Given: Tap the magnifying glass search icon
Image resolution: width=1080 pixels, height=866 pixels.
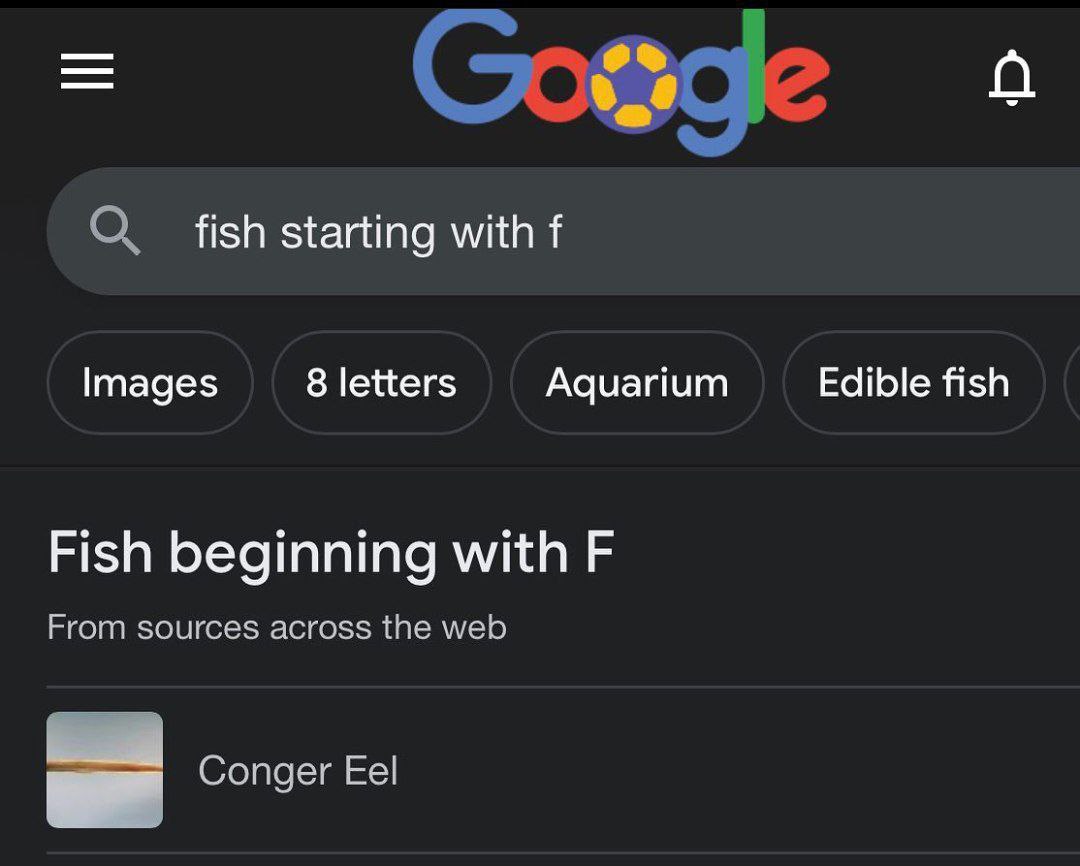Looking at the screenshot, I should pyautogui.click(x=115, y=232).
